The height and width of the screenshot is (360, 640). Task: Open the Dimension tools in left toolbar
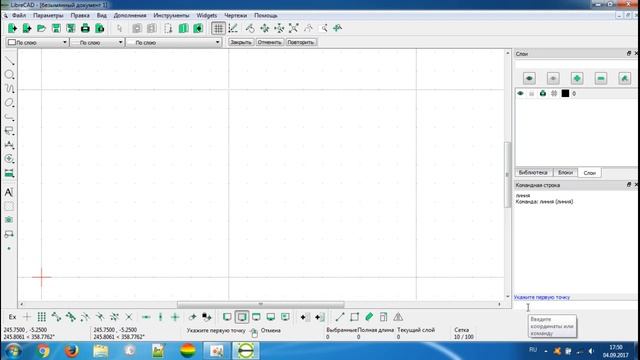point(9,144)
